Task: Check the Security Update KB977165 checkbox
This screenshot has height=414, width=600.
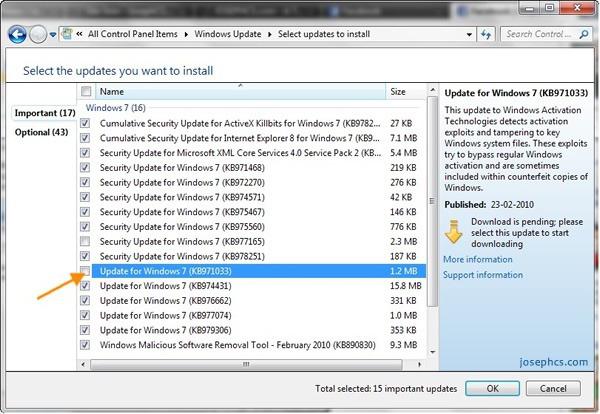Action: (85, 242)
